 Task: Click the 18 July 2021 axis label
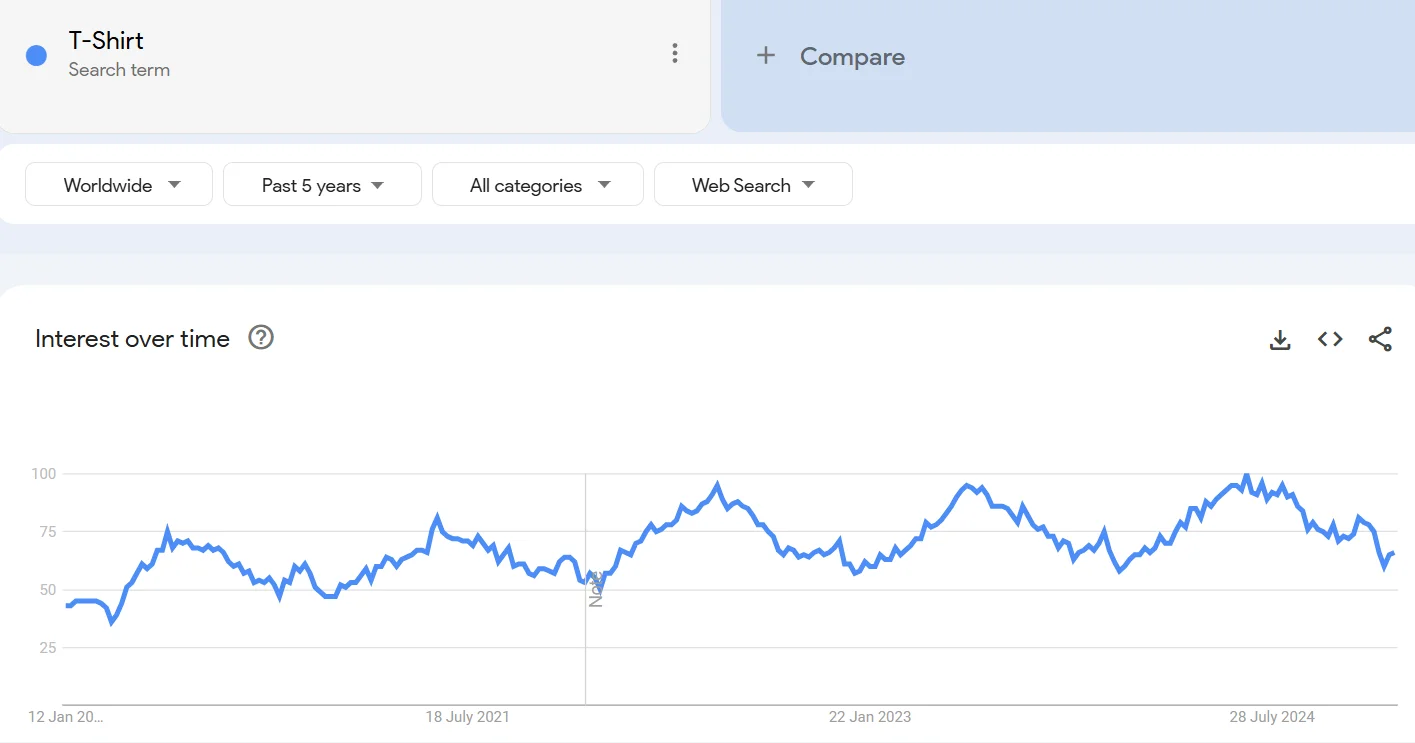coord(467,717)
